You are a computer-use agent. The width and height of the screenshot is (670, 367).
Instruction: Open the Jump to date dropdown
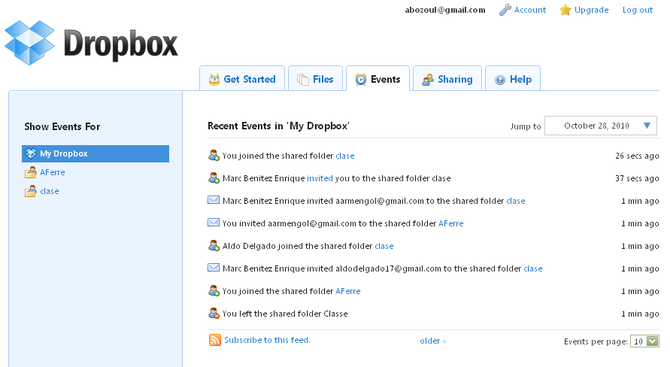point(600,126)
